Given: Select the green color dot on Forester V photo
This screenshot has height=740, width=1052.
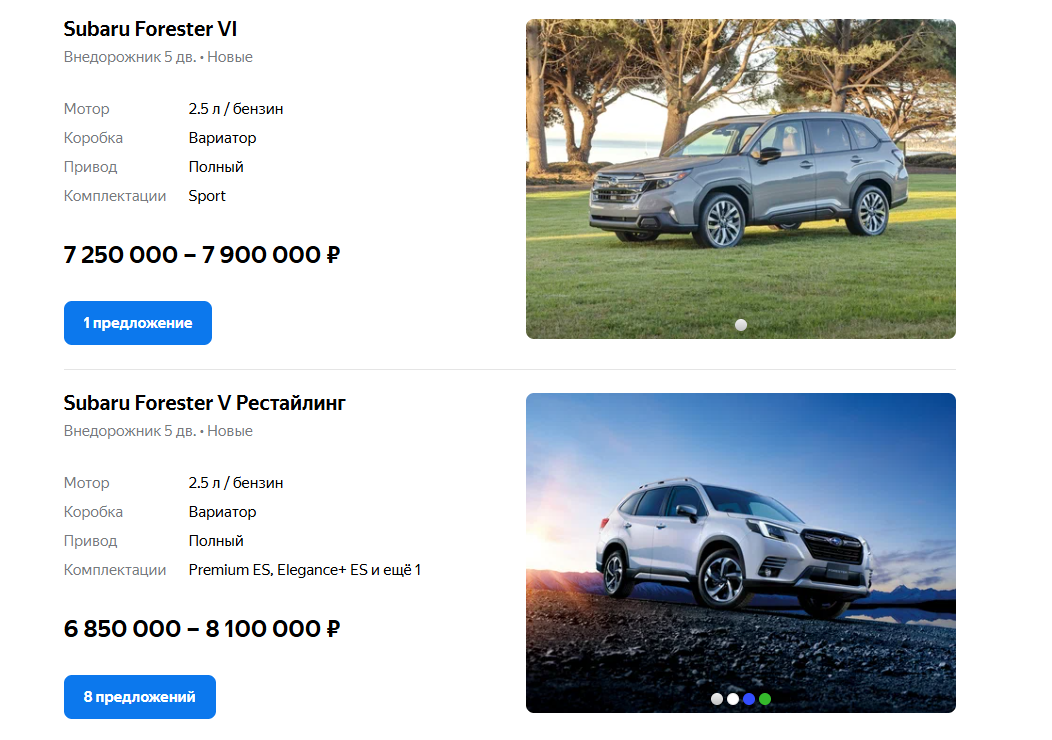Looking at the screenshot, I should coord(765,699).
